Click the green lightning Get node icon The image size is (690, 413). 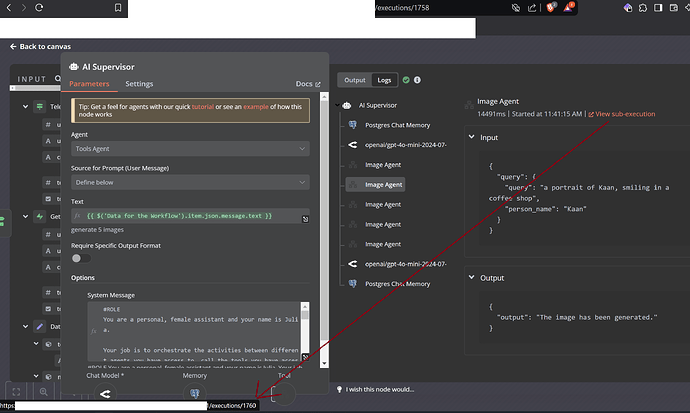40,216
